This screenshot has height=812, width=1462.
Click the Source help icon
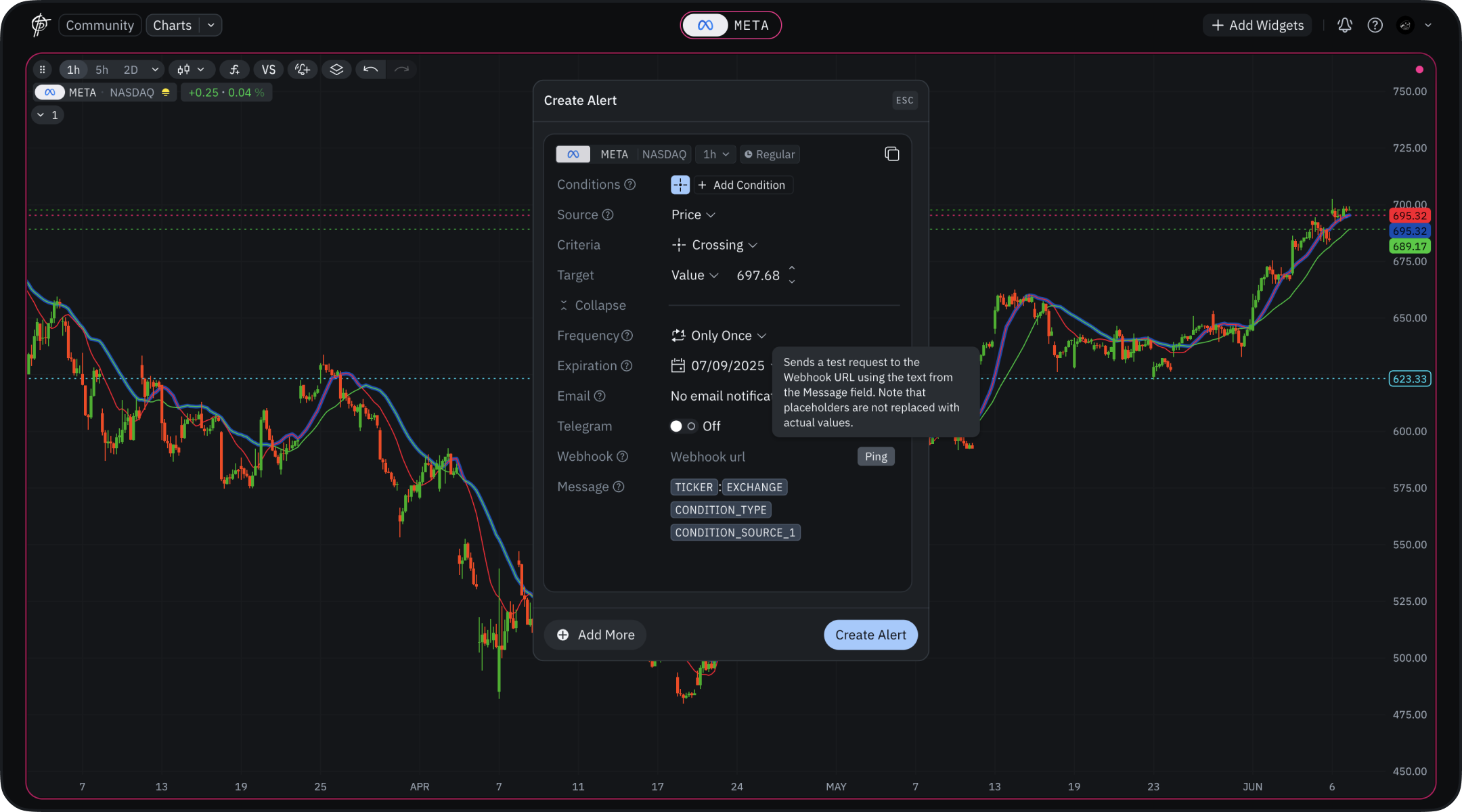tap(608, 215)
